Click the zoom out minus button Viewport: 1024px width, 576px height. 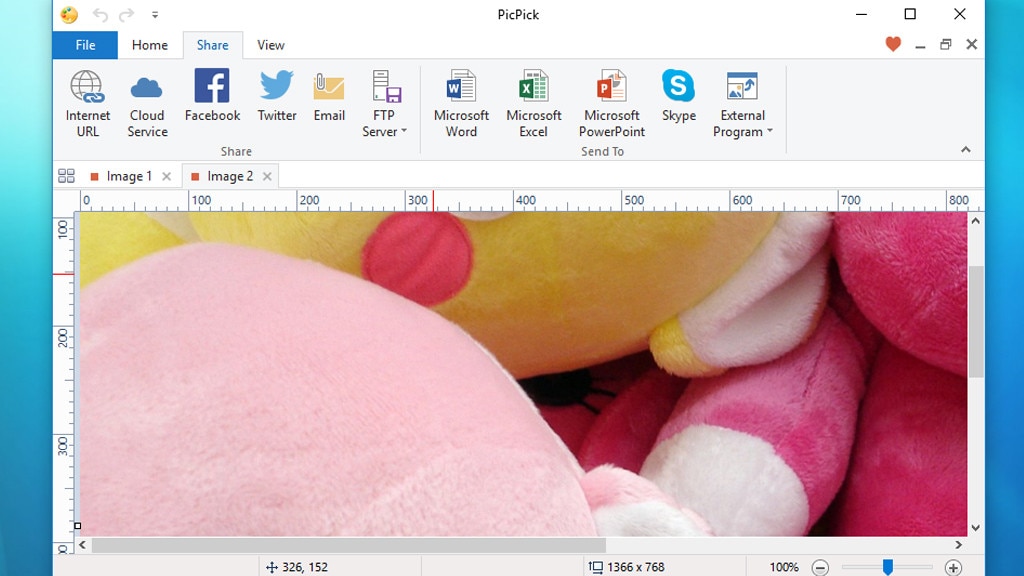click(820, 568)
